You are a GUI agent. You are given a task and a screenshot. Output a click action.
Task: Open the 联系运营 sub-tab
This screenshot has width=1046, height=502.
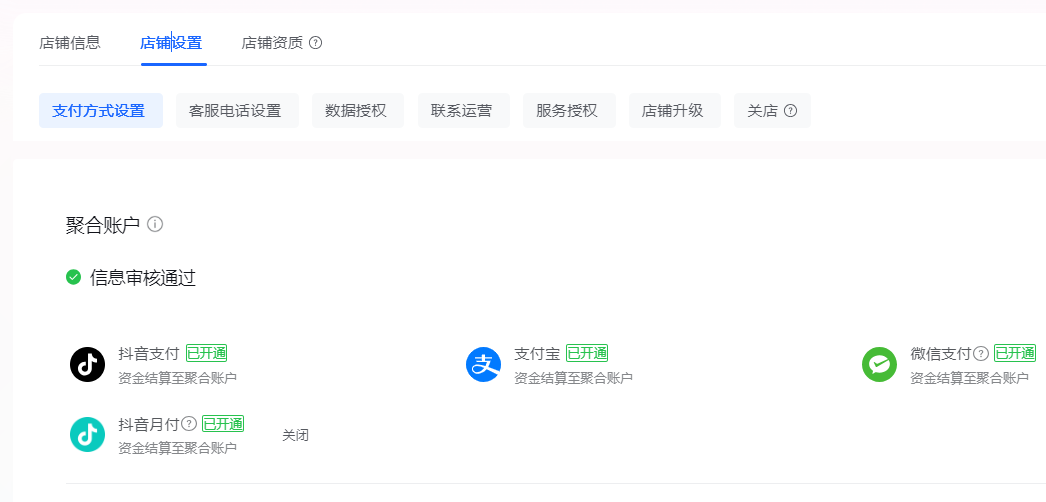coord(464,111)
